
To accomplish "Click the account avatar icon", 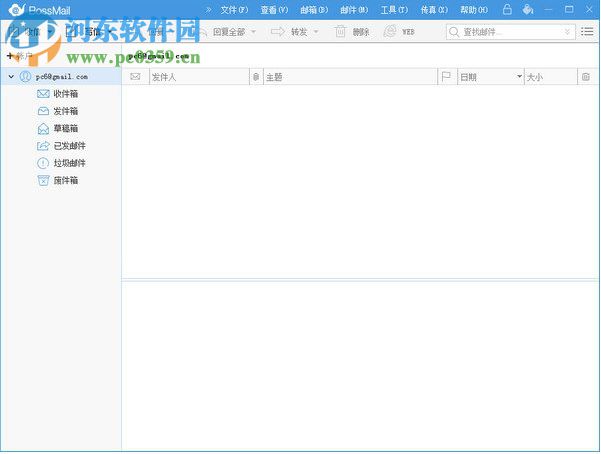I will click(x=25, y=77).
